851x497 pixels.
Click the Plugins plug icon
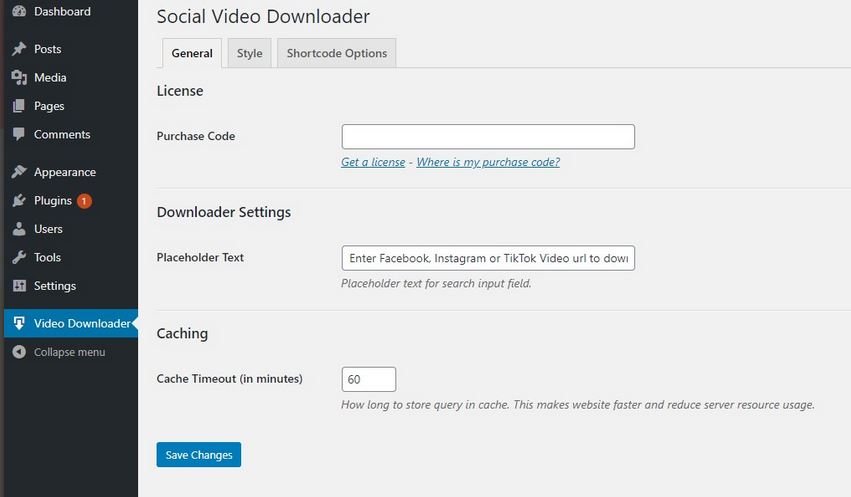point(19,200)
